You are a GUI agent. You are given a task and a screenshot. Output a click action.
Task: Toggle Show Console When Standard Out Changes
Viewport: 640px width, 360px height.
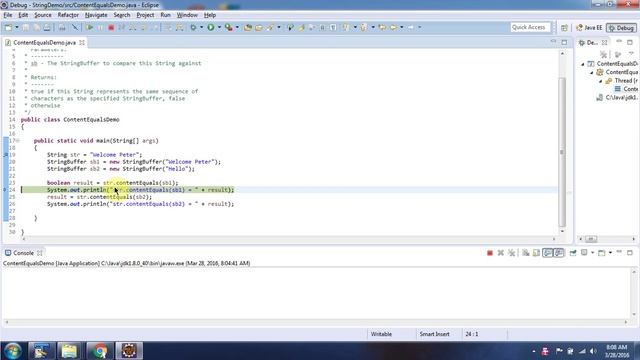[x=547, y=253]
